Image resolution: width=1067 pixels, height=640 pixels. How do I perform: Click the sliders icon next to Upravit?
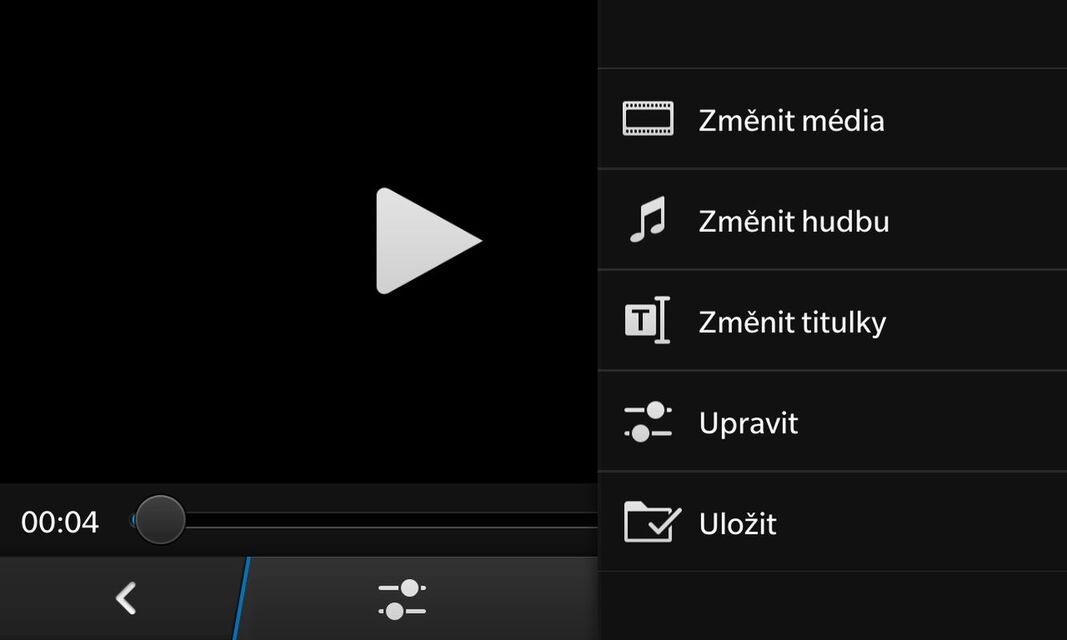pyautogui.click(x=648, y=422)
